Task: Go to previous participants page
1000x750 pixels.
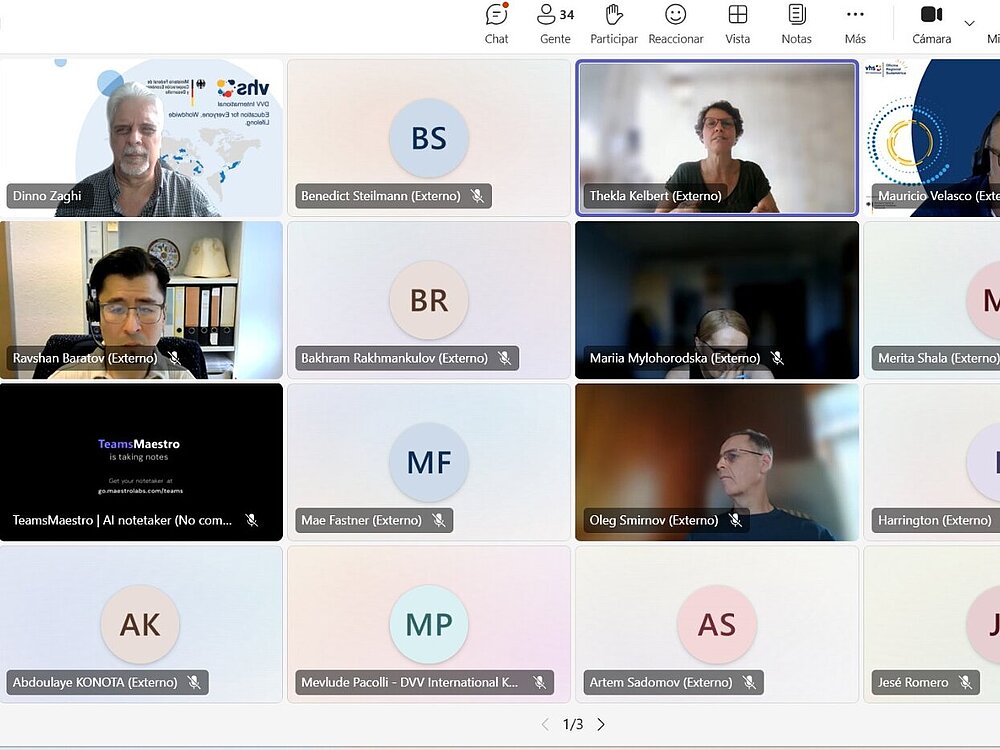Action: tap(545, 724)
